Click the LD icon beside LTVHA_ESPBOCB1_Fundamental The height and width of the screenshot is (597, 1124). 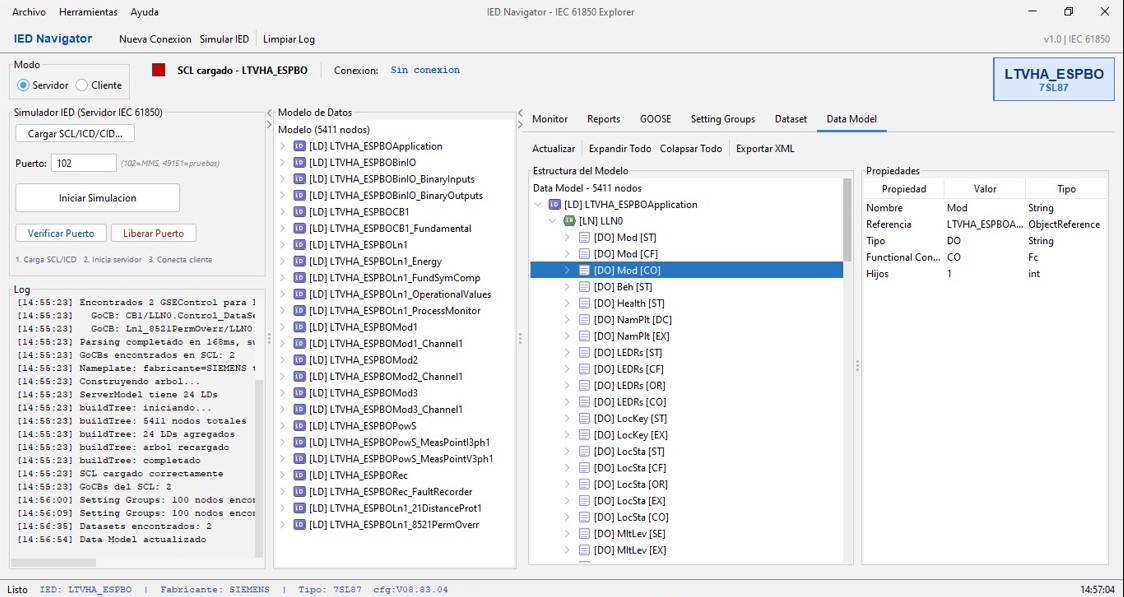[x=300, y=229]
